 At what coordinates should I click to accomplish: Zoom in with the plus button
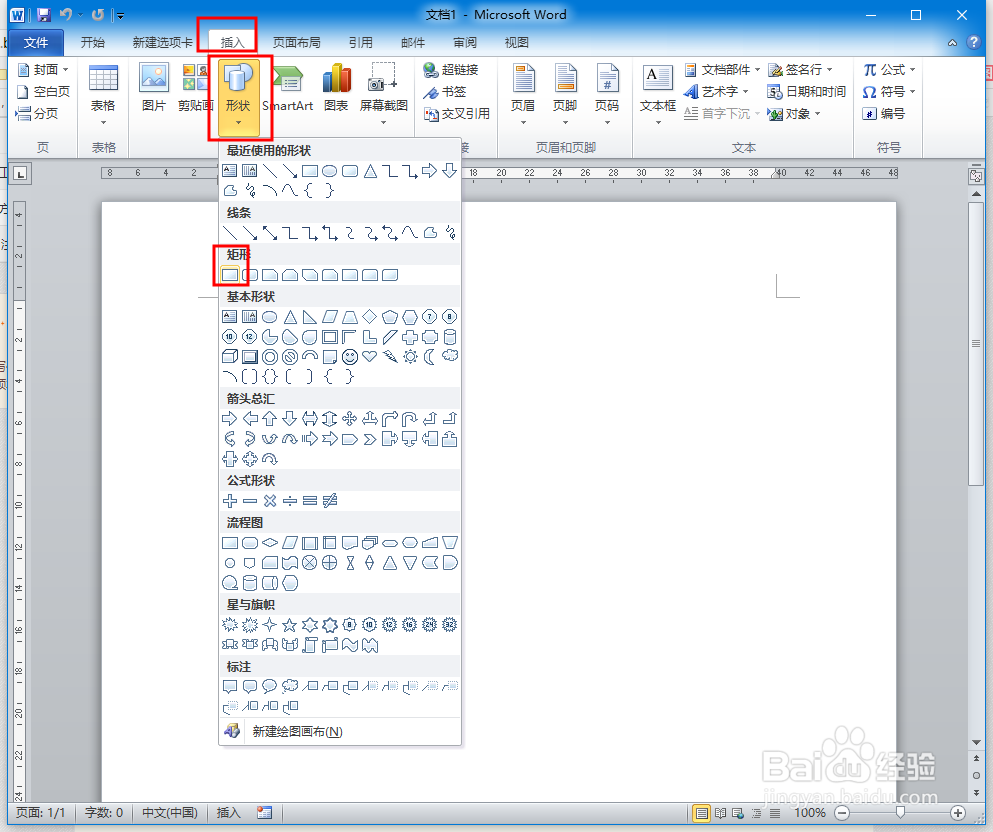[958, 813]
